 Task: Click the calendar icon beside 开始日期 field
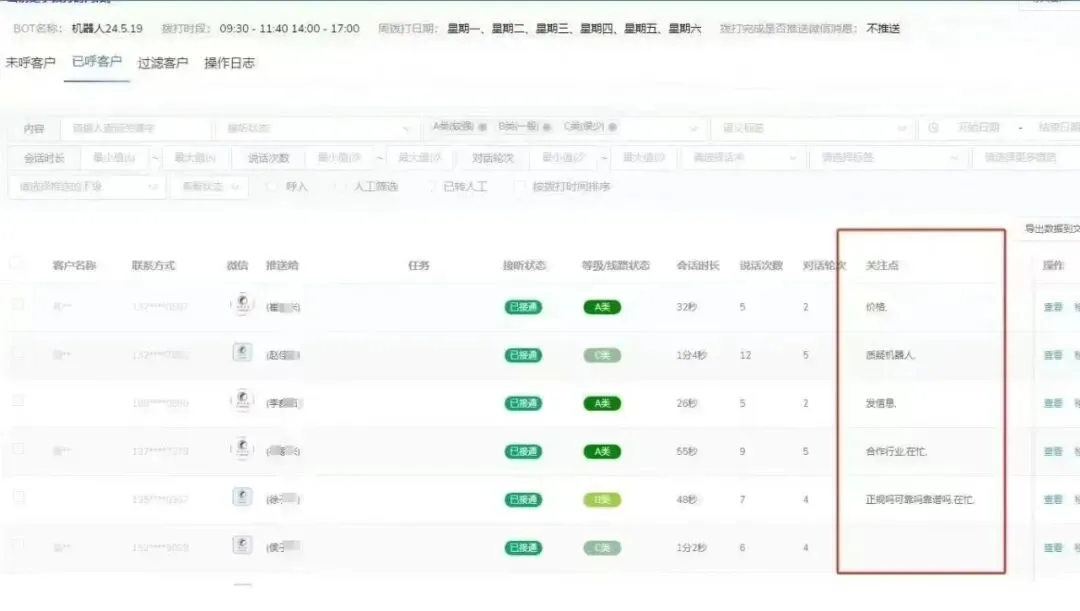[x=934, y=128]
